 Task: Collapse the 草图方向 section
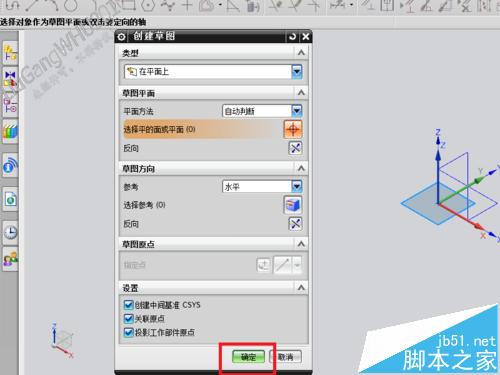pyautogui.click(x=301, y=168)
